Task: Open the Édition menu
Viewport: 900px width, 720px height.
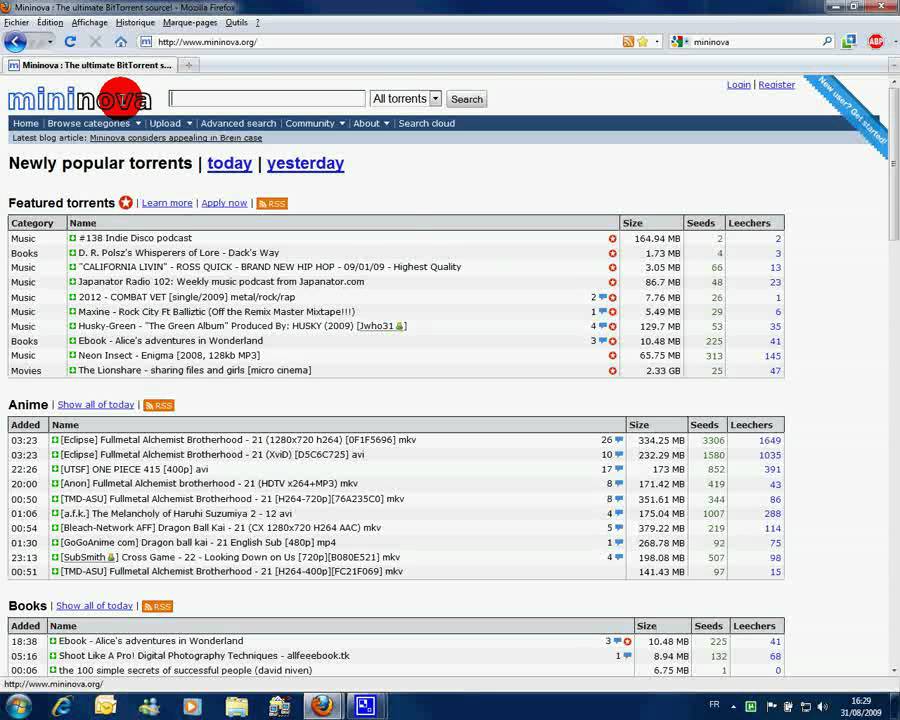Action: pyautogui.click(x=50, y=22)
